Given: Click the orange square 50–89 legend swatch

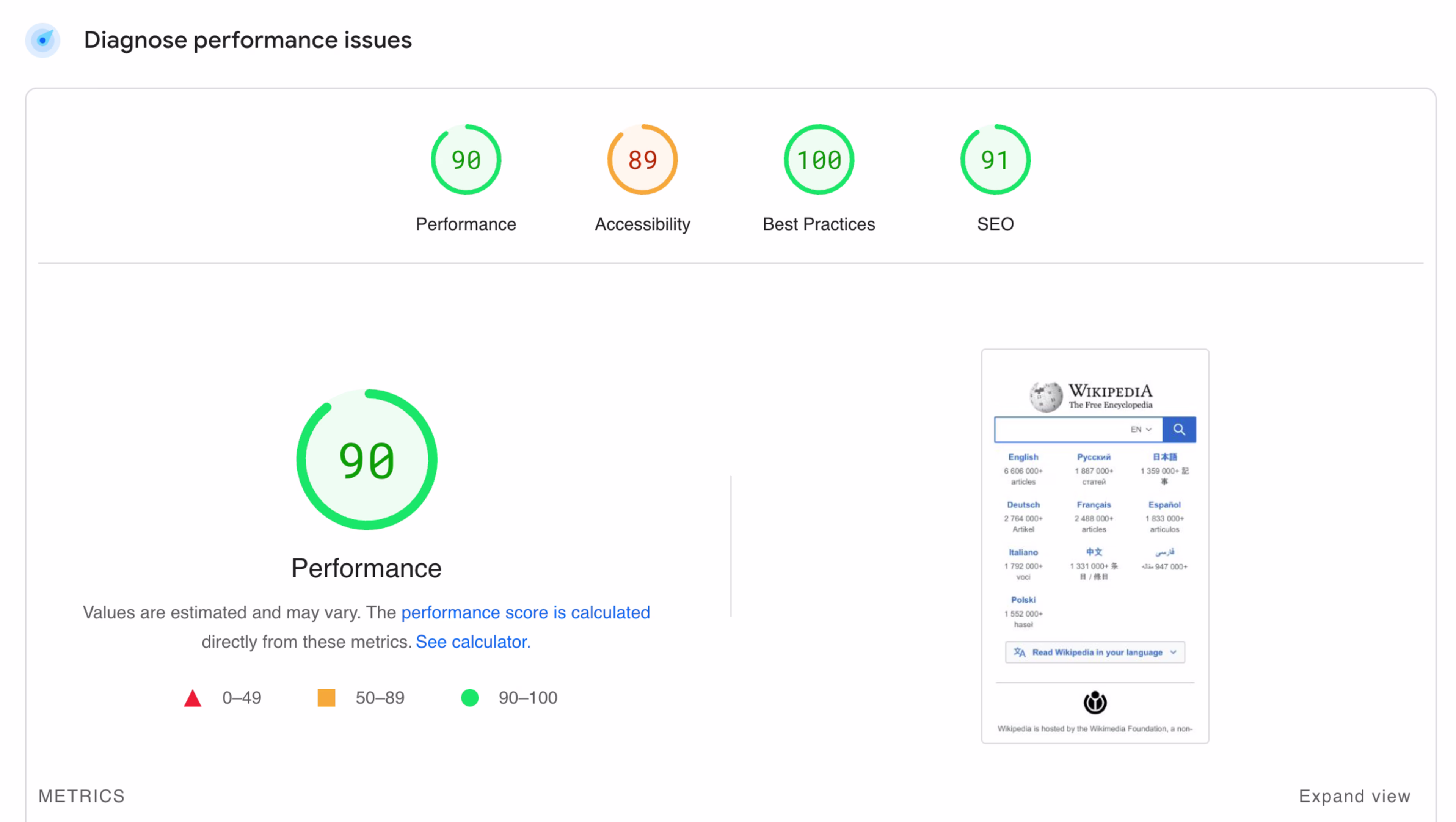Looking at the screenshot, I should (x=326, y=698).
